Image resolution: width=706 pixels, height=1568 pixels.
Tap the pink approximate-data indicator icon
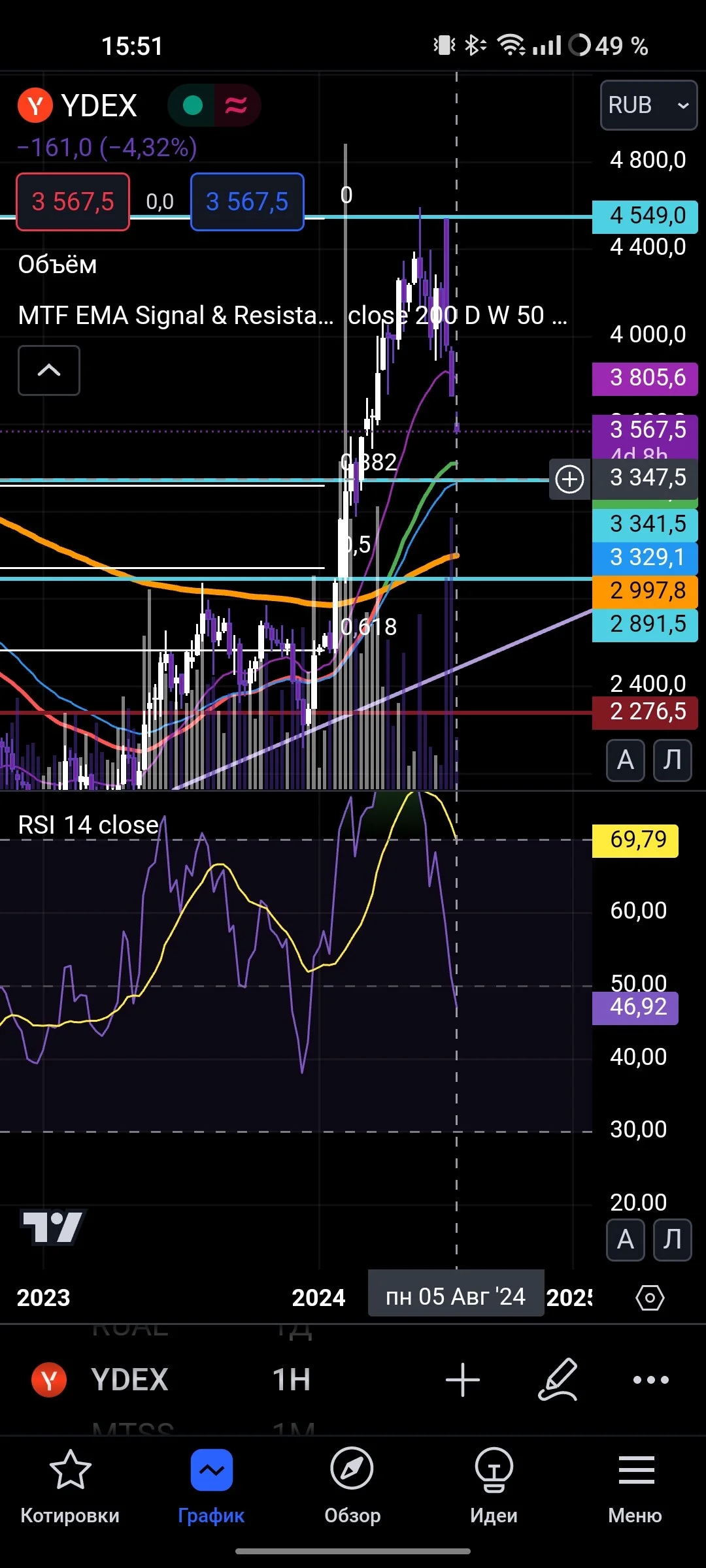point(236,105)
